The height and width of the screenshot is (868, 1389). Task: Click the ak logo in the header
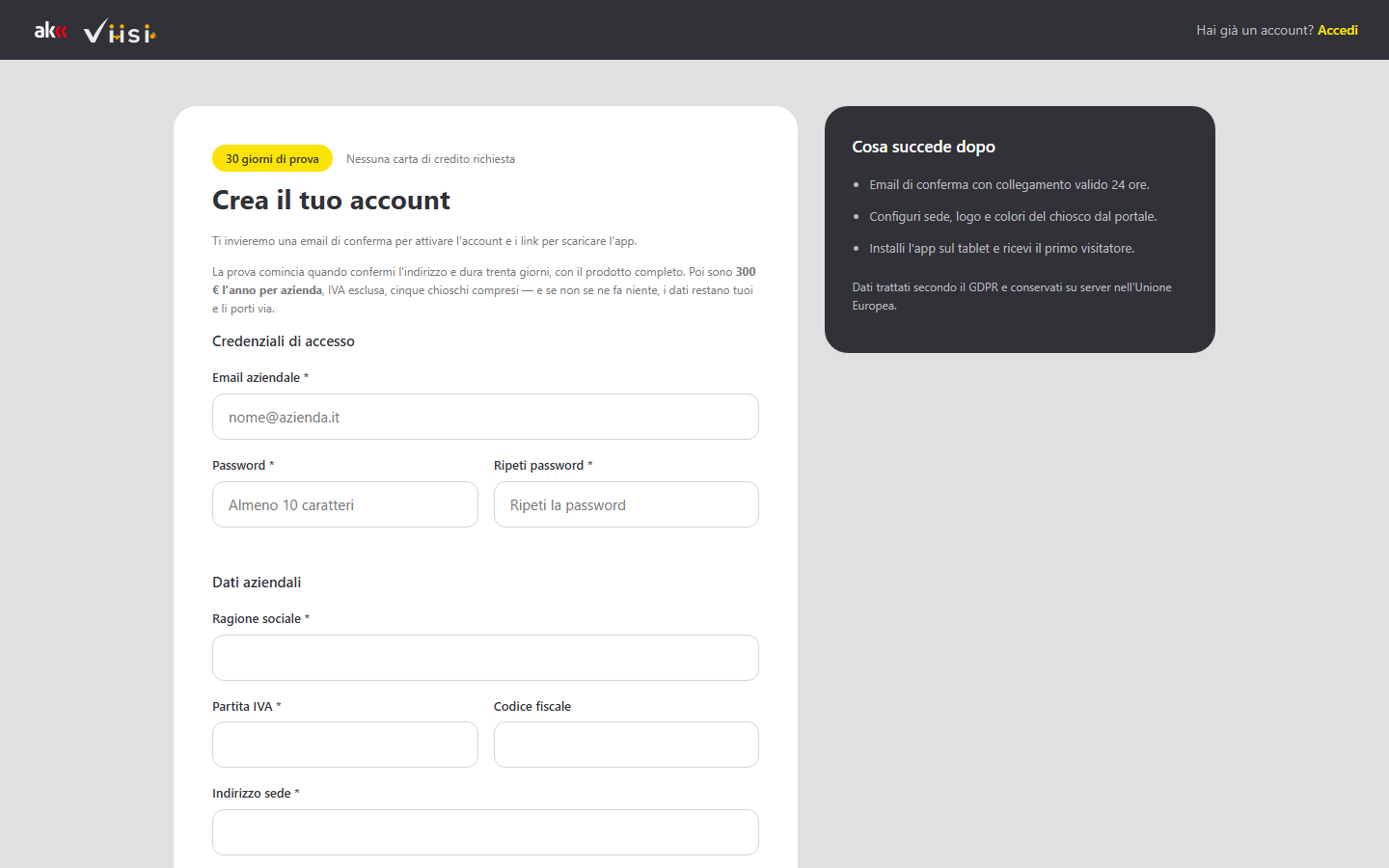[50, 31]
